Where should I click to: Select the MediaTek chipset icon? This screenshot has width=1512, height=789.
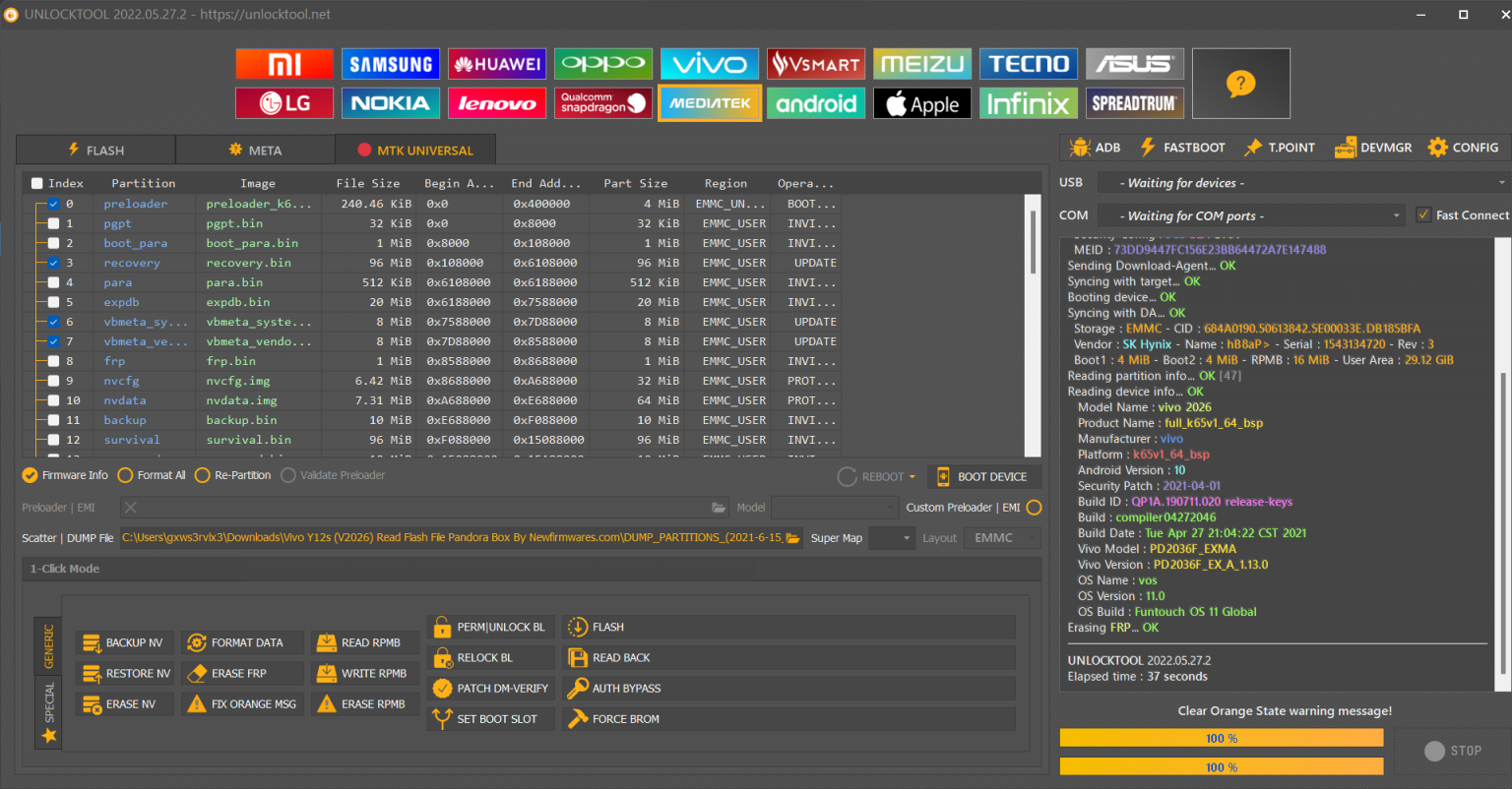coord(710,103)
